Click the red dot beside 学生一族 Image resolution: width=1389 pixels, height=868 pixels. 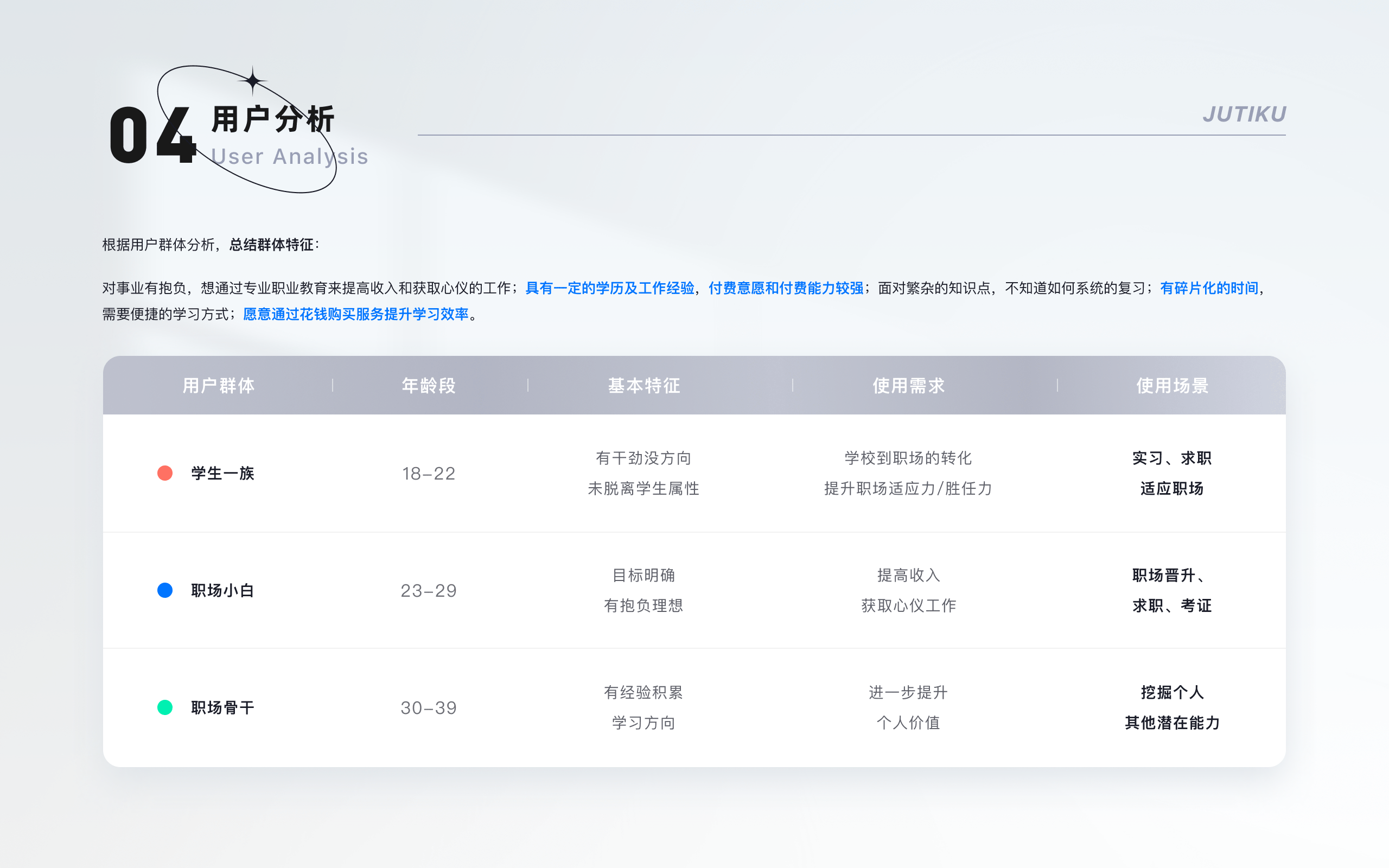pos(165,473)
